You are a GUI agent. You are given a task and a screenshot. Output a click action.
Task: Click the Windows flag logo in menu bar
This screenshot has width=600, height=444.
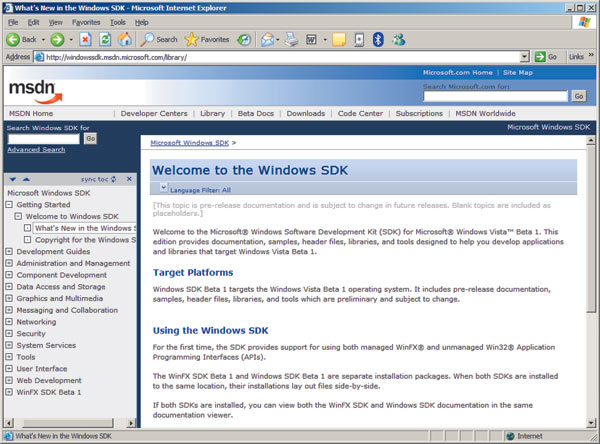pos(584,22)
